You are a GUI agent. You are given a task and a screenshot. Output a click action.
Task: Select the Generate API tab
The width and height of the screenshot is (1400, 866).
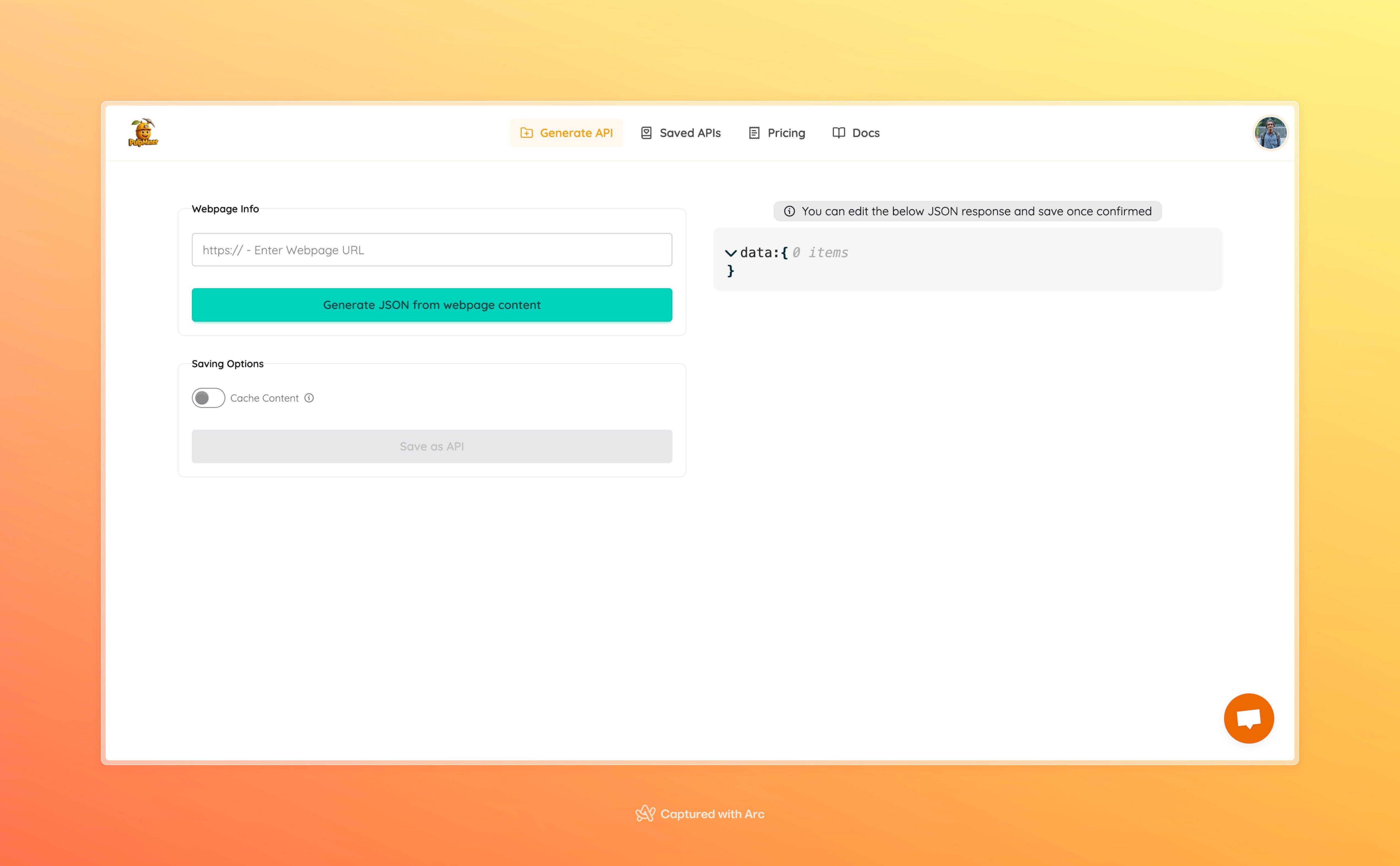pos(576,133)
